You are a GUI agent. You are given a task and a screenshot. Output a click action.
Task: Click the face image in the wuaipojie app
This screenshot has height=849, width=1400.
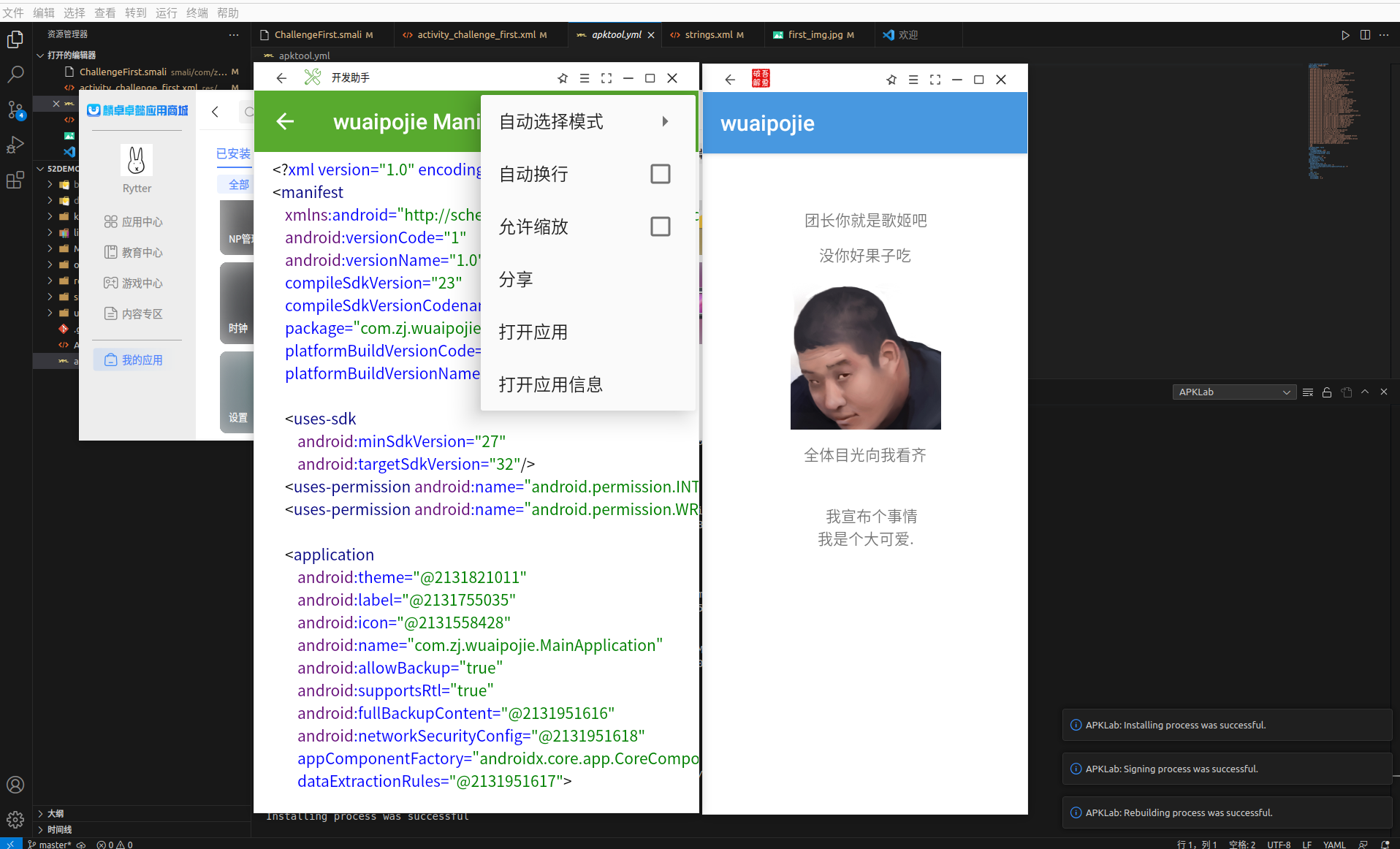coord(865,357)
